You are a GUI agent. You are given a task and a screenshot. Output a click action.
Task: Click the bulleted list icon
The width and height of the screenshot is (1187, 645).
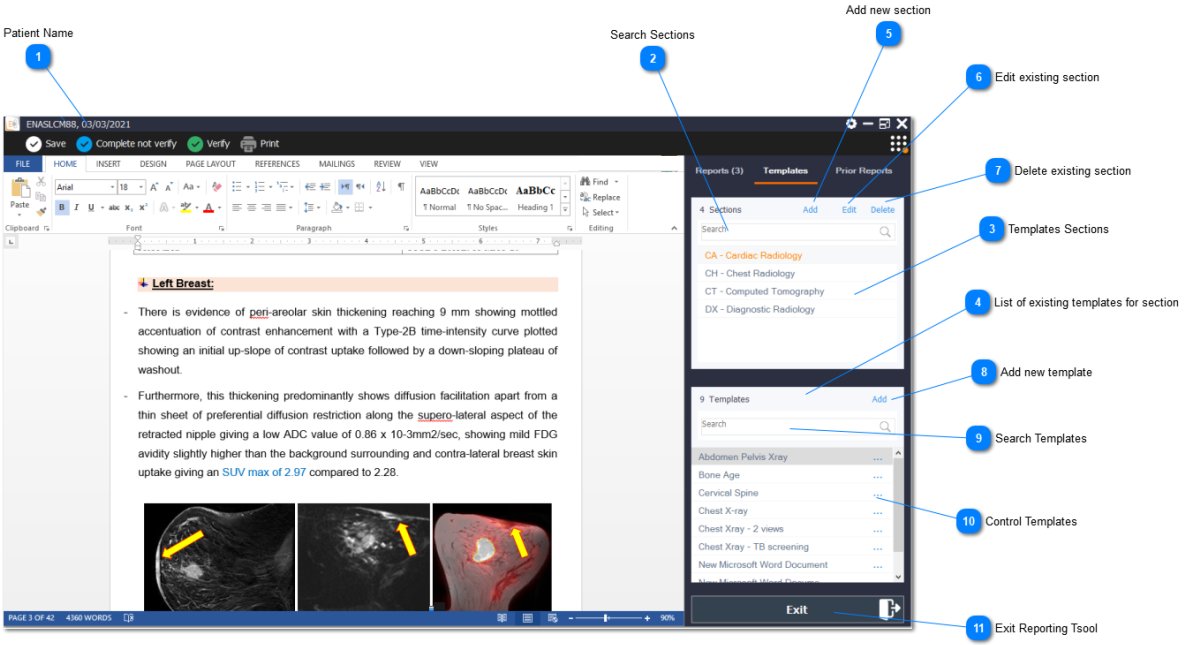tap(236, 187)
